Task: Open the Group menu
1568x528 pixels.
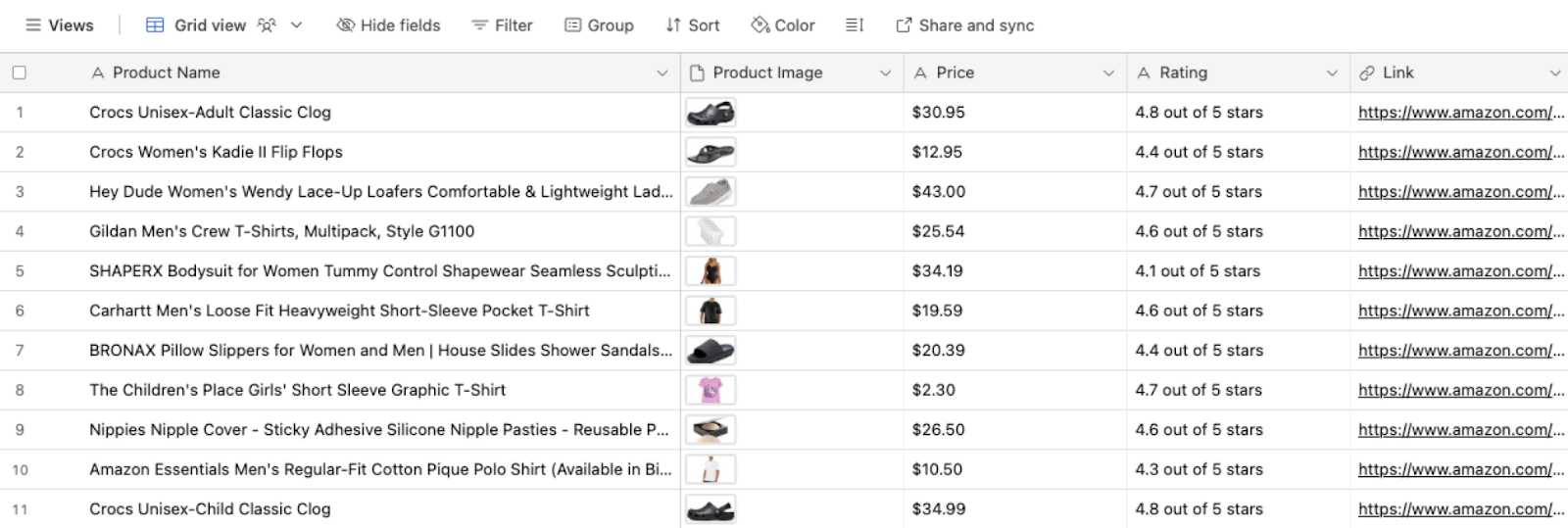Action: tap(599, 25)
